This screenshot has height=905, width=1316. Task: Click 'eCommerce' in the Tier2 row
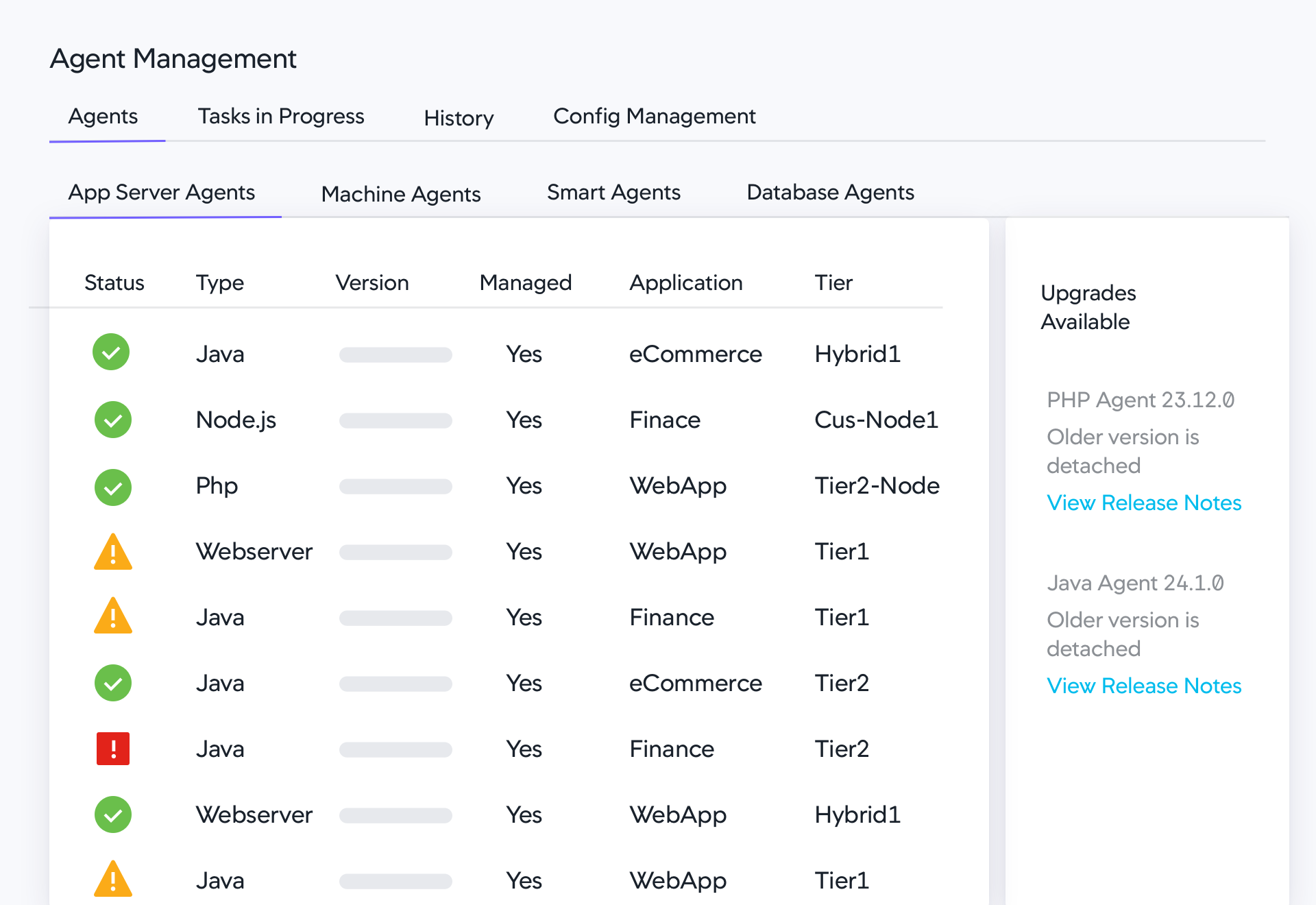pos(696,684)
